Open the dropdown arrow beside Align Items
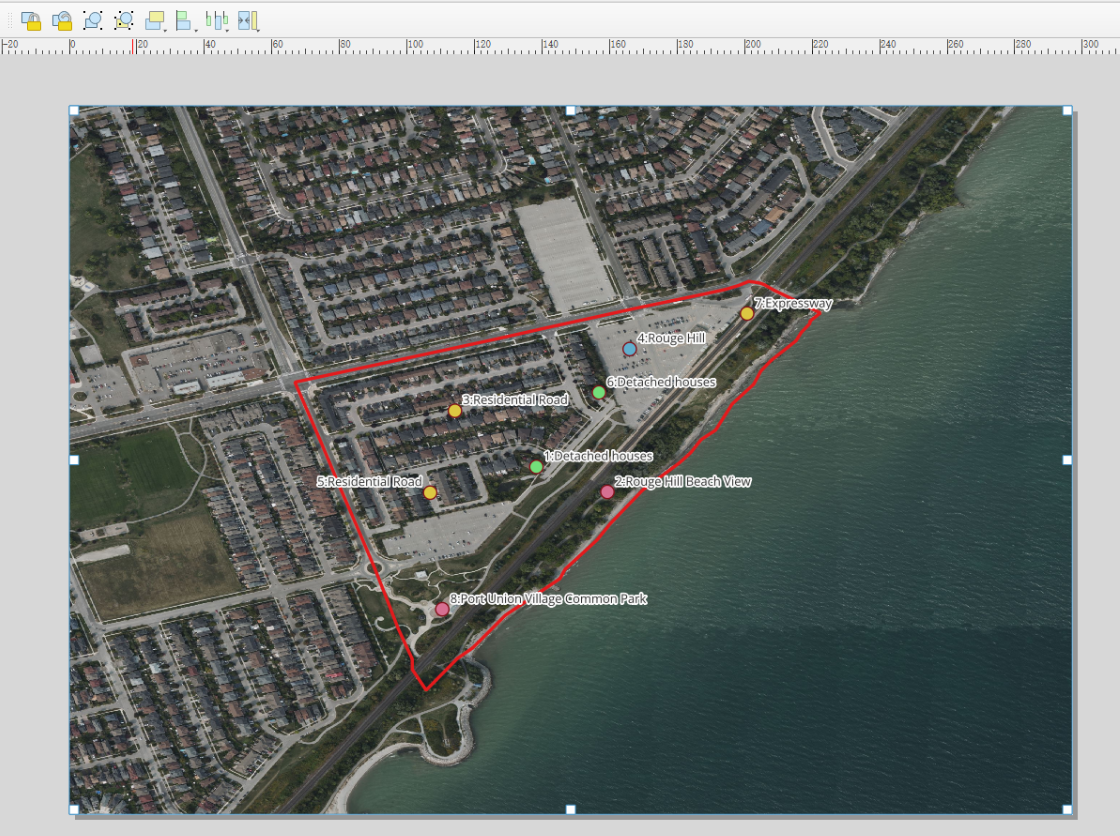The width and height of the screenshot is (1120, 836). tap(196, 30)
